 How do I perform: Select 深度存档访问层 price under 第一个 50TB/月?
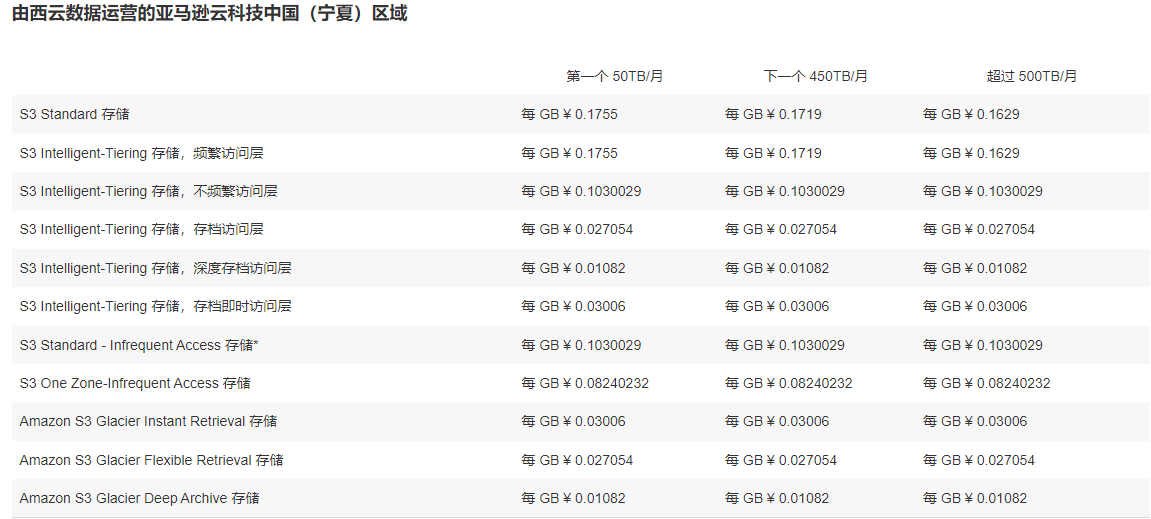pyautogui.click(x=573, y=269)
